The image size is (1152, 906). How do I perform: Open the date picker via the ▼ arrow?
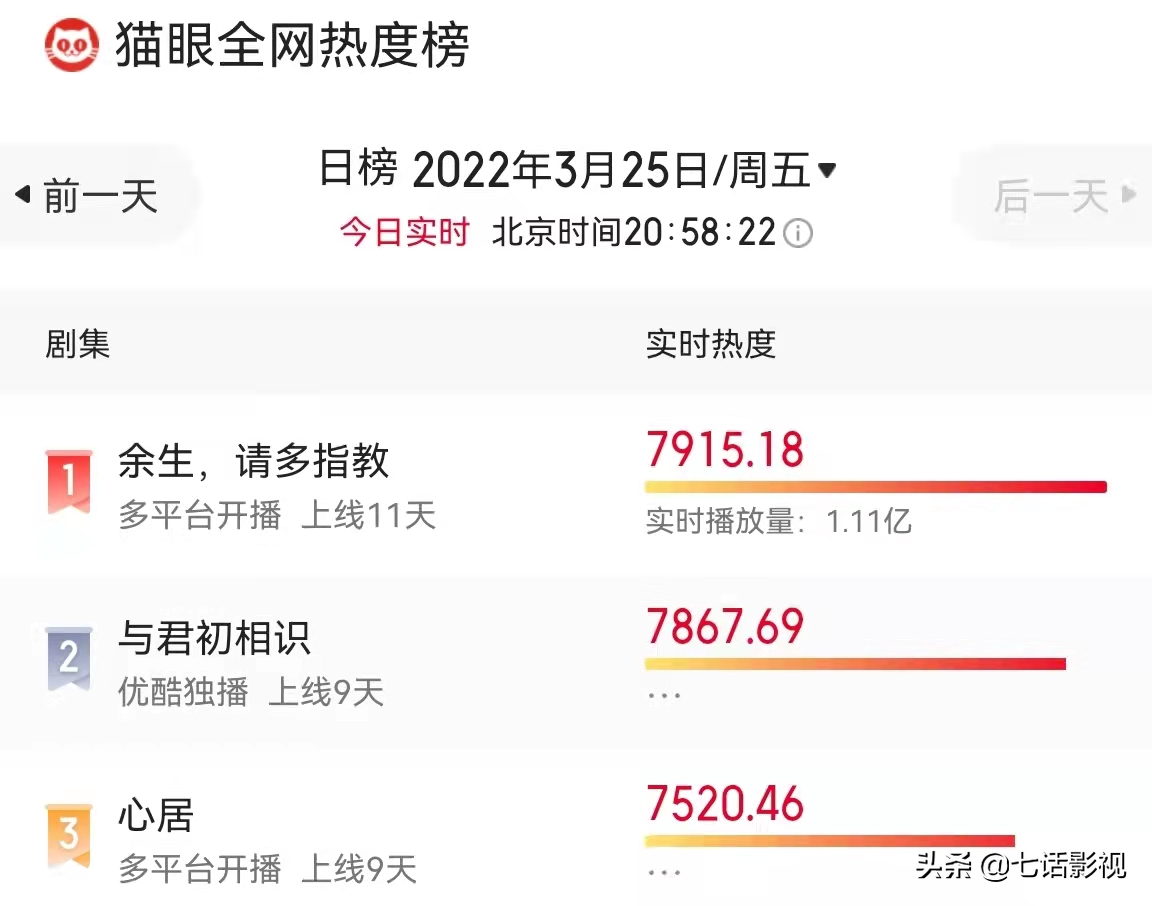827,170
